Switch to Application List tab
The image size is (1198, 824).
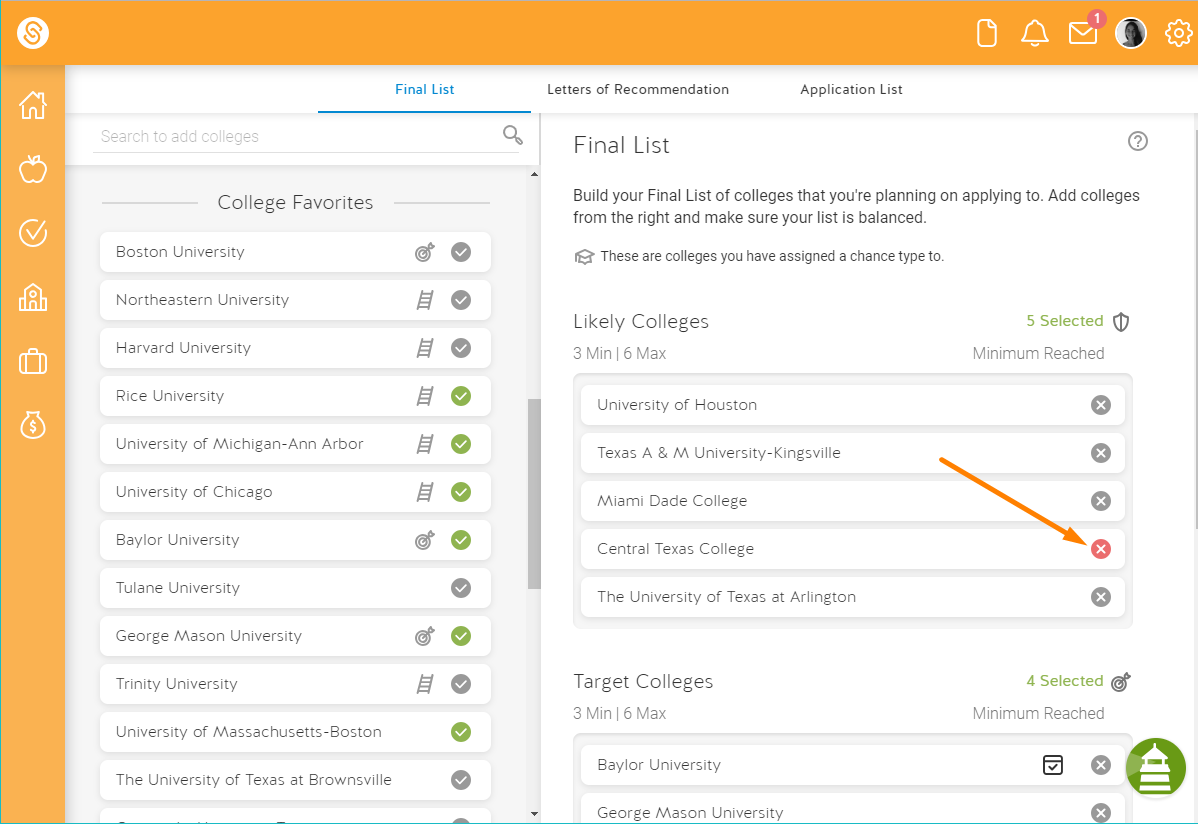[x=851, y=89]
